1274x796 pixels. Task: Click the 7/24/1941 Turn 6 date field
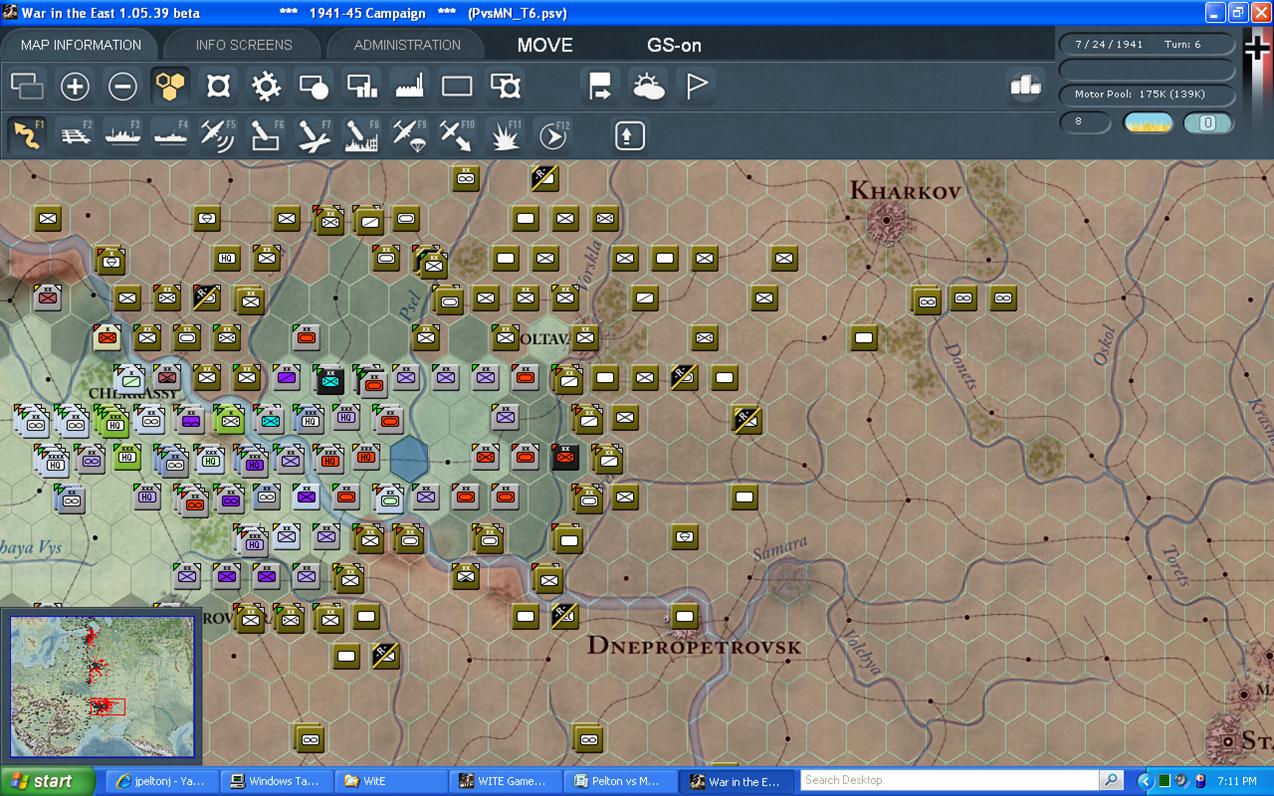(x=1147, y=44)
